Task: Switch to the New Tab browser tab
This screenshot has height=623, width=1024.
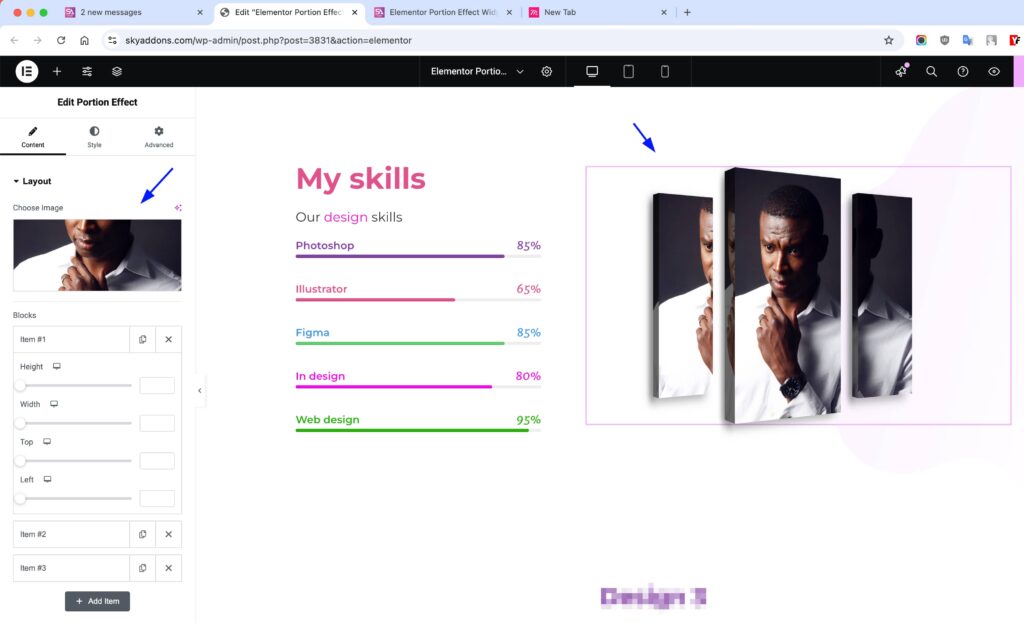Action: point(597,12)
